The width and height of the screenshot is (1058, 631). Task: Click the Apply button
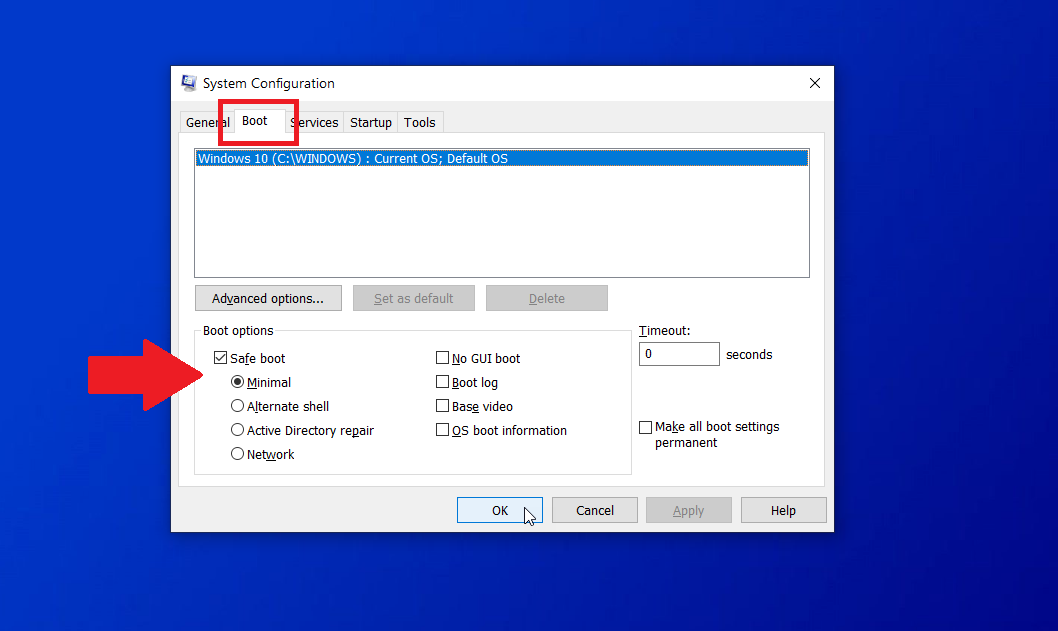point(688,510)
